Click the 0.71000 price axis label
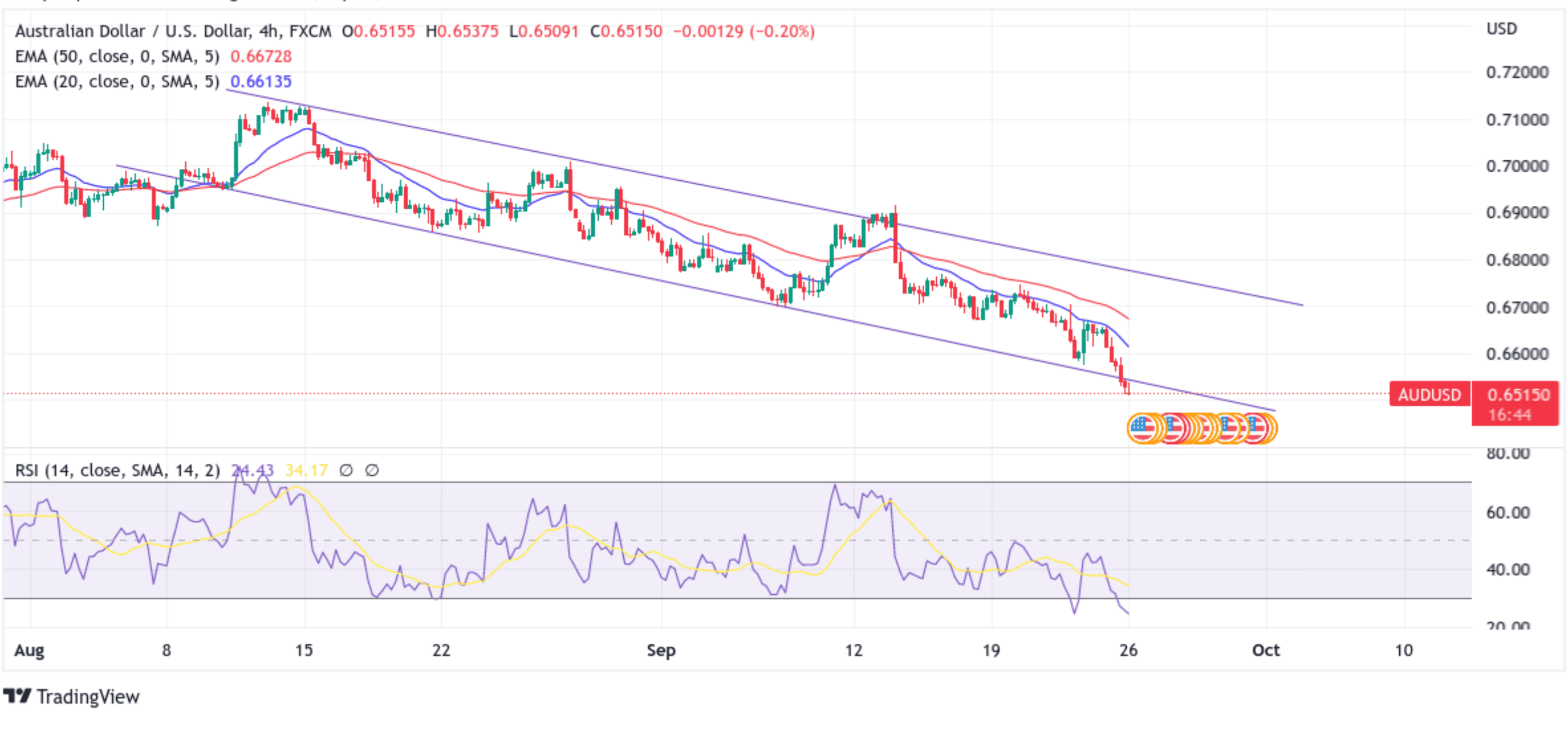This screenshot has height=744, width=1568. tap(1517, 119)
